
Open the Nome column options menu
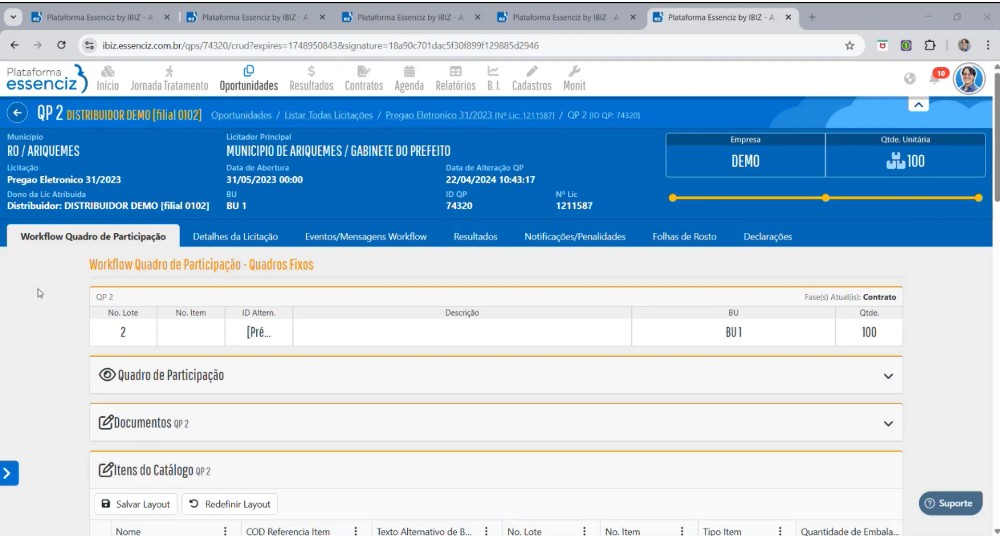tap(225, 531)
